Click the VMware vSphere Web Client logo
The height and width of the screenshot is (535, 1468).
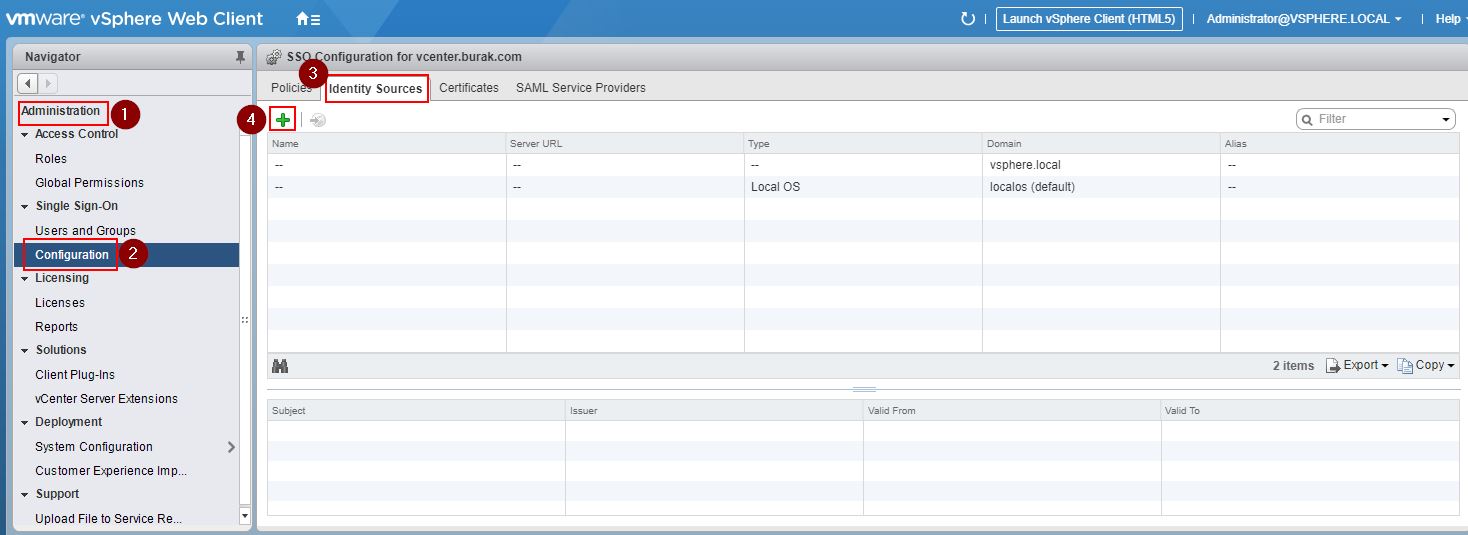click(x=134, y=18)
